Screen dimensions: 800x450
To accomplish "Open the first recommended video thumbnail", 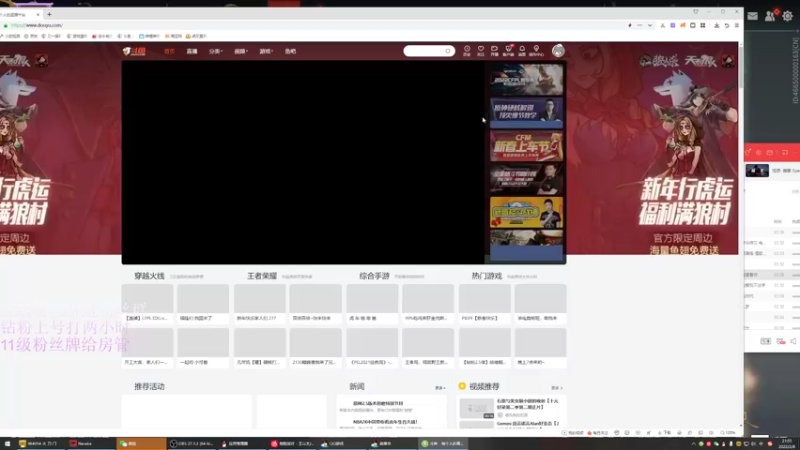I will [x=477, y=408].
